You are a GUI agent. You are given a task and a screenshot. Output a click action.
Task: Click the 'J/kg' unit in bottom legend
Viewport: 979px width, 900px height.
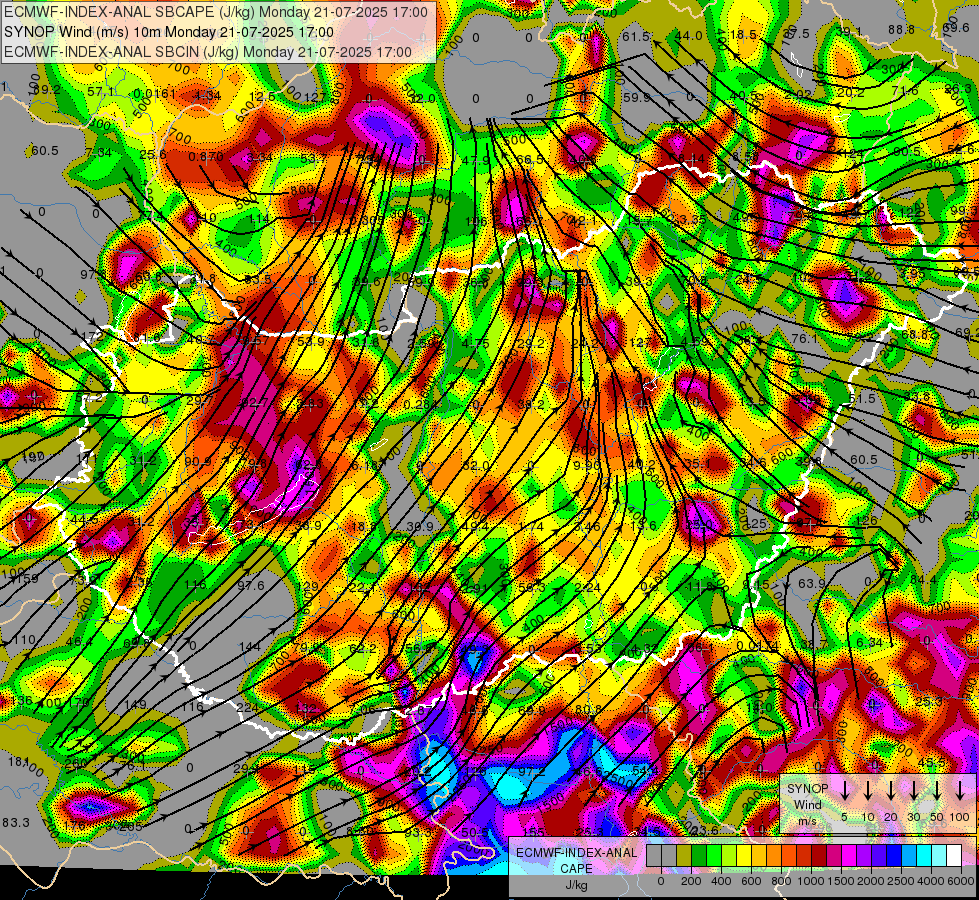576,885
